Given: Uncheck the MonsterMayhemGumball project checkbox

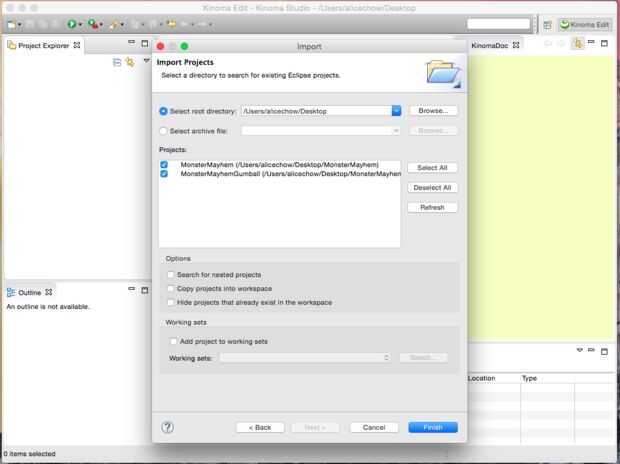Looking at the screenshot, I should (164, 174).
